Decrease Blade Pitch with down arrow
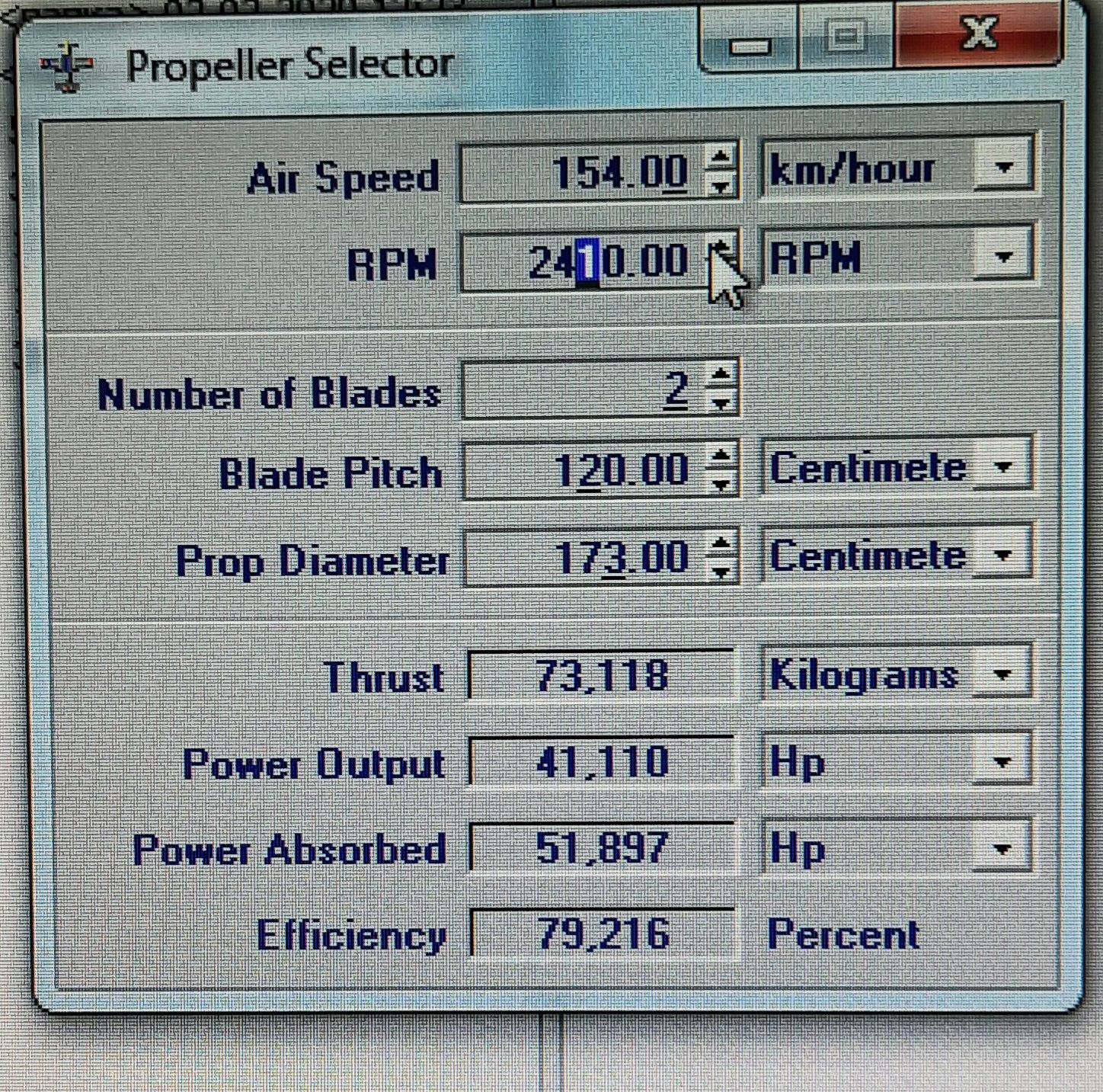 (x=721, y=484)
